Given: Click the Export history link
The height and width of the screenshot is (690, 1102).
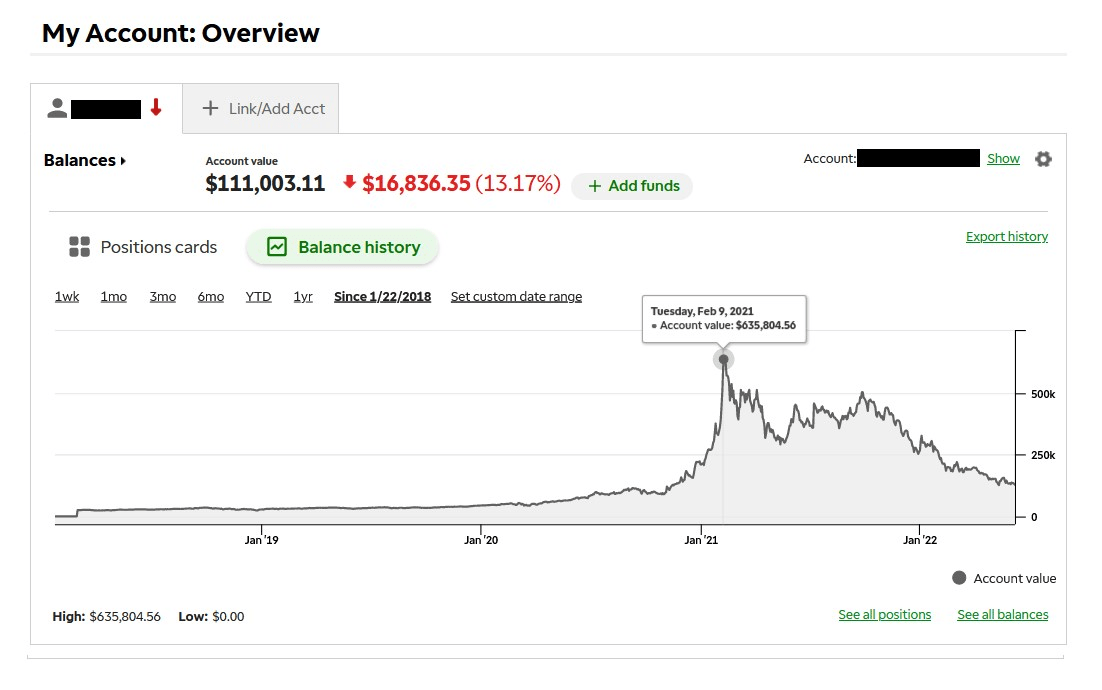Looking at the screenshot, I should point(1006,237).
